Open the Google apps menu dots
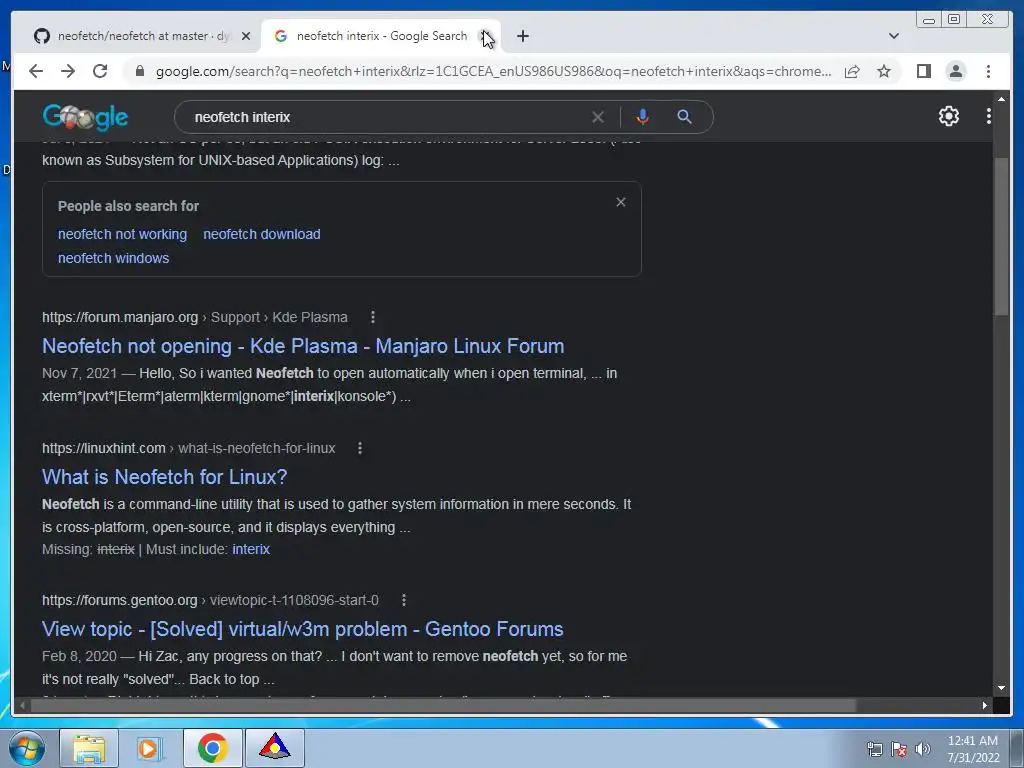Viewport: 1024px width, 768px height. click(989, 116)
